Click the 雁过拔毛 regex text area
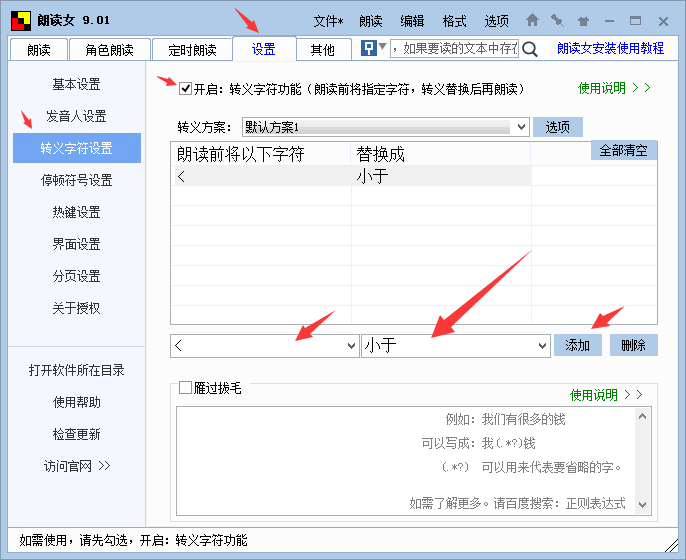The height and width of the screenshot is (560, 686). pyautogui.click(x=406, y=461)
